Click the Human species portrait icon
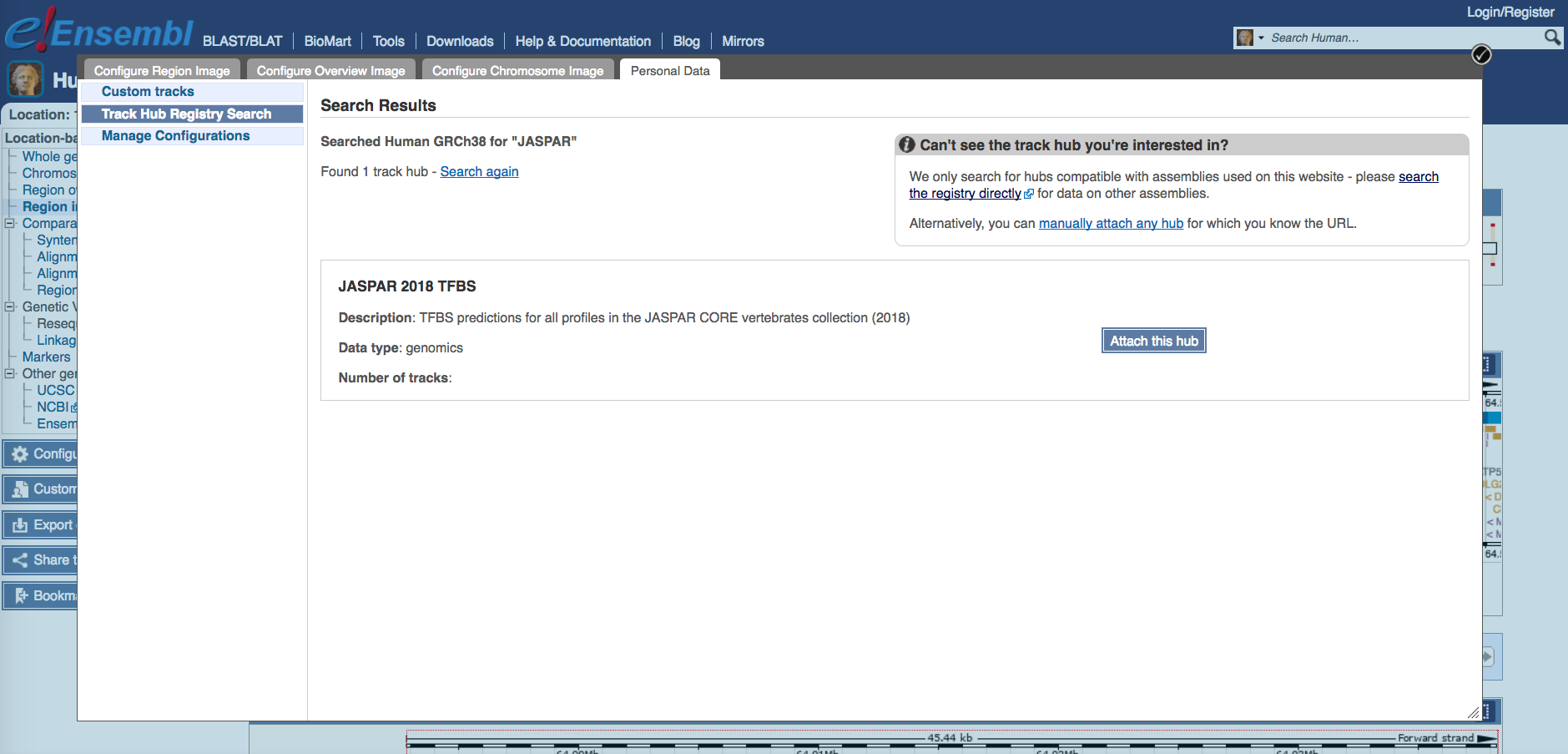1568x754 pixels. point(25,79)
